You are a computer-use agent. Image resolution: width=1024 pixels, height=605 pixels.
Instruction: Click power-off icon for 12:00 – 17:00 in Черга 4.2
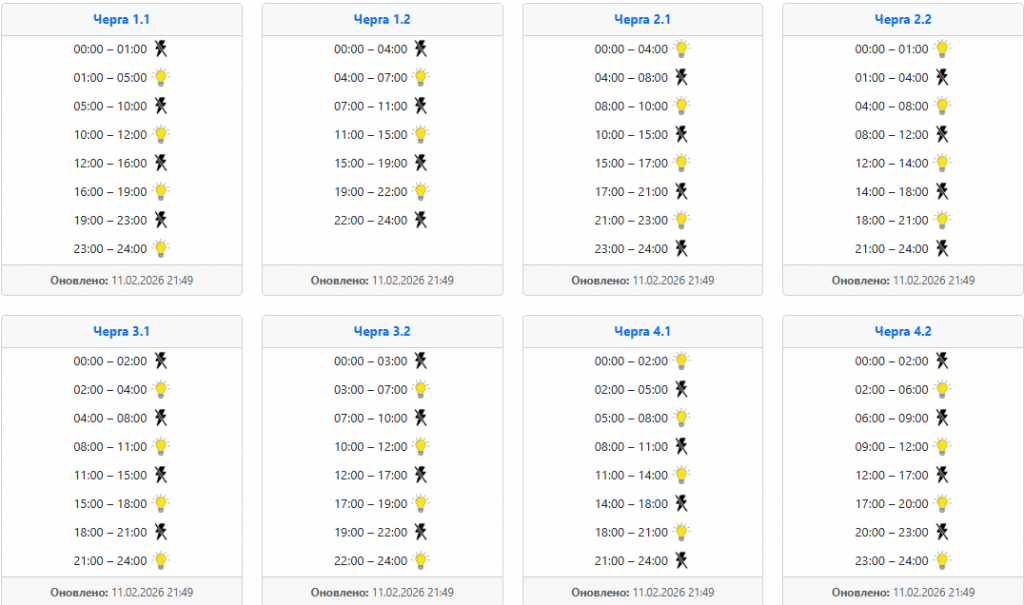pyautogui.click(x=942, y=475)
